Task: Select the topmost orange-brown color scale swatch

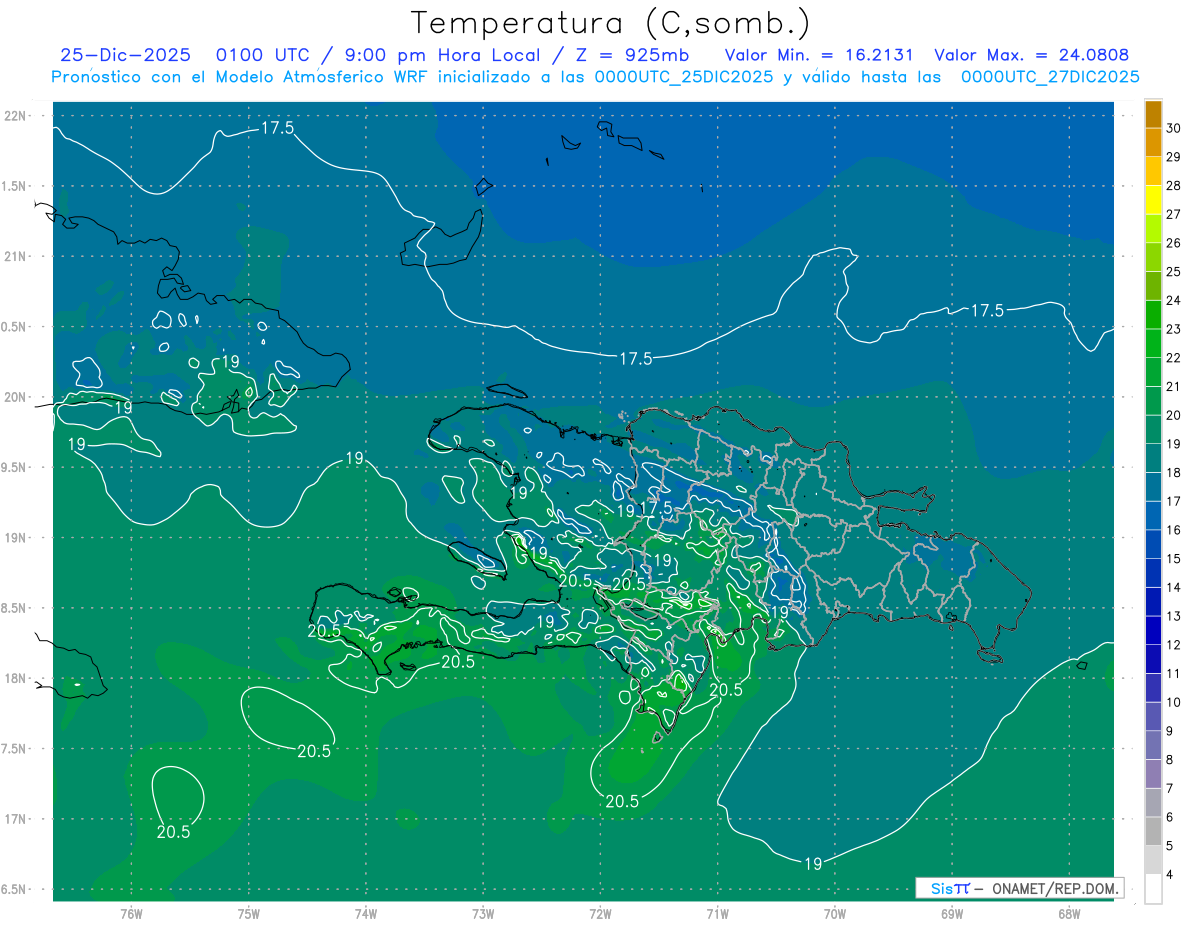Action: tap(1153, 114)
